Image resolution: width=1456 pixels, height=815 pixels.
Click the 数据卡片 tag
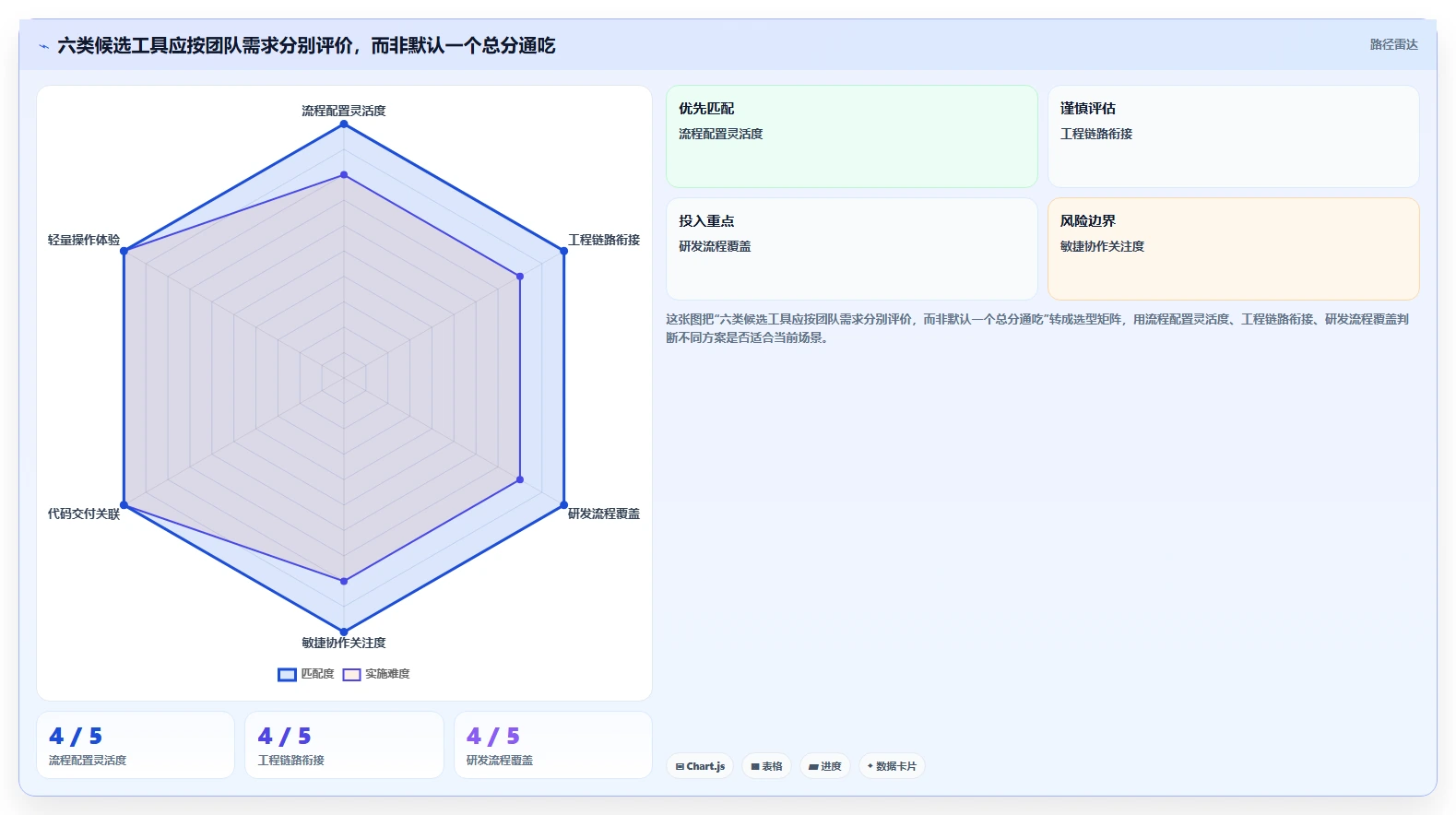(892, 766)
